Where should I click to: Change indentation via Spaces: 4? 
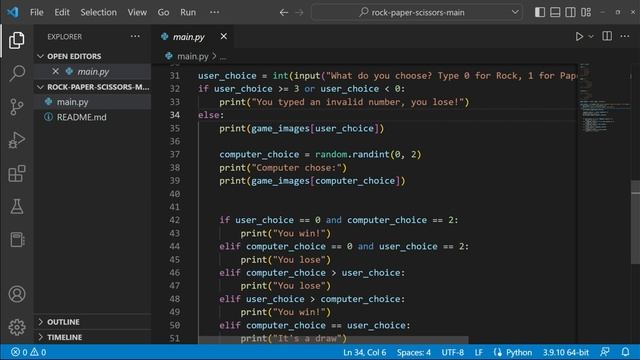[x=413, y=352]
